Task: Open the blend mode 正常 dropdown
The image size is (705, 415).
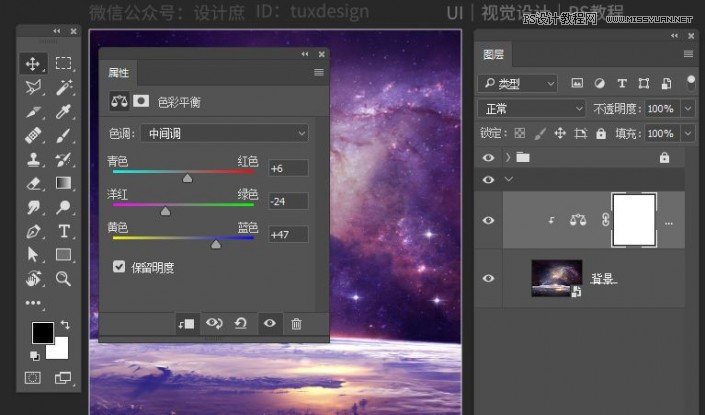Action: pos(531,109)
